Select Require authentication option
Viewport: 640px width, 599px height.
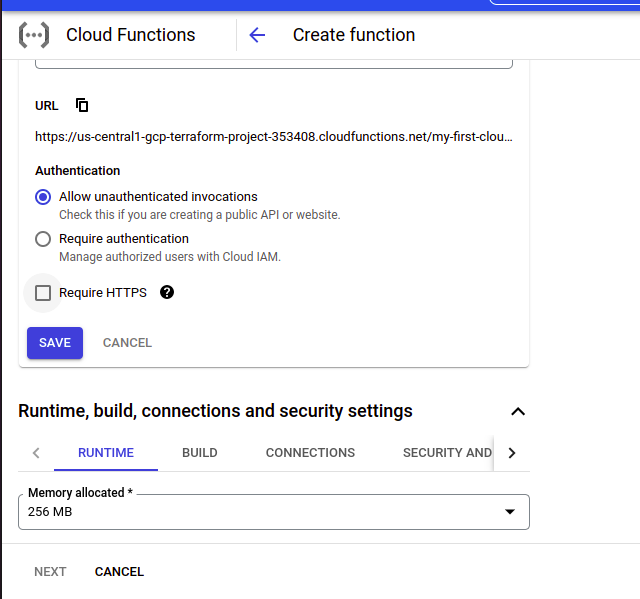(x=43, y=239)
